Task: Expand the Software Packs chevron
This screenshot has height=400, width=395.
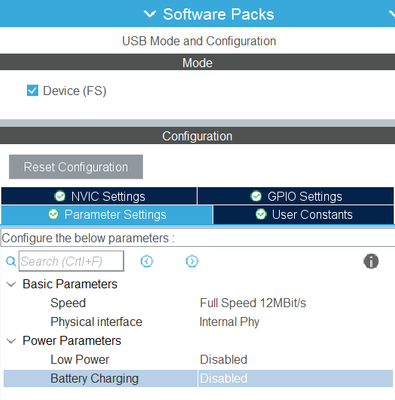Action: (150, 14)
